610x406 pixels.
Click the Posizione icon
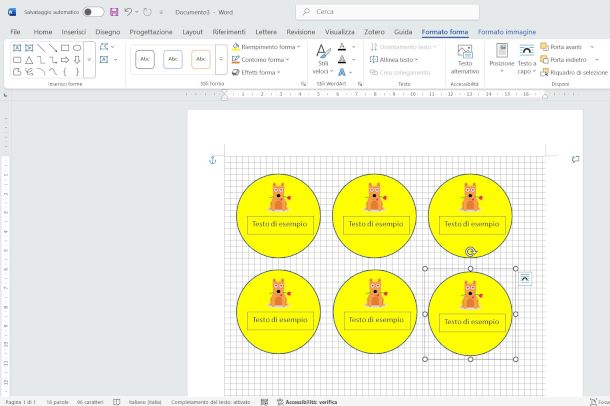502,56
